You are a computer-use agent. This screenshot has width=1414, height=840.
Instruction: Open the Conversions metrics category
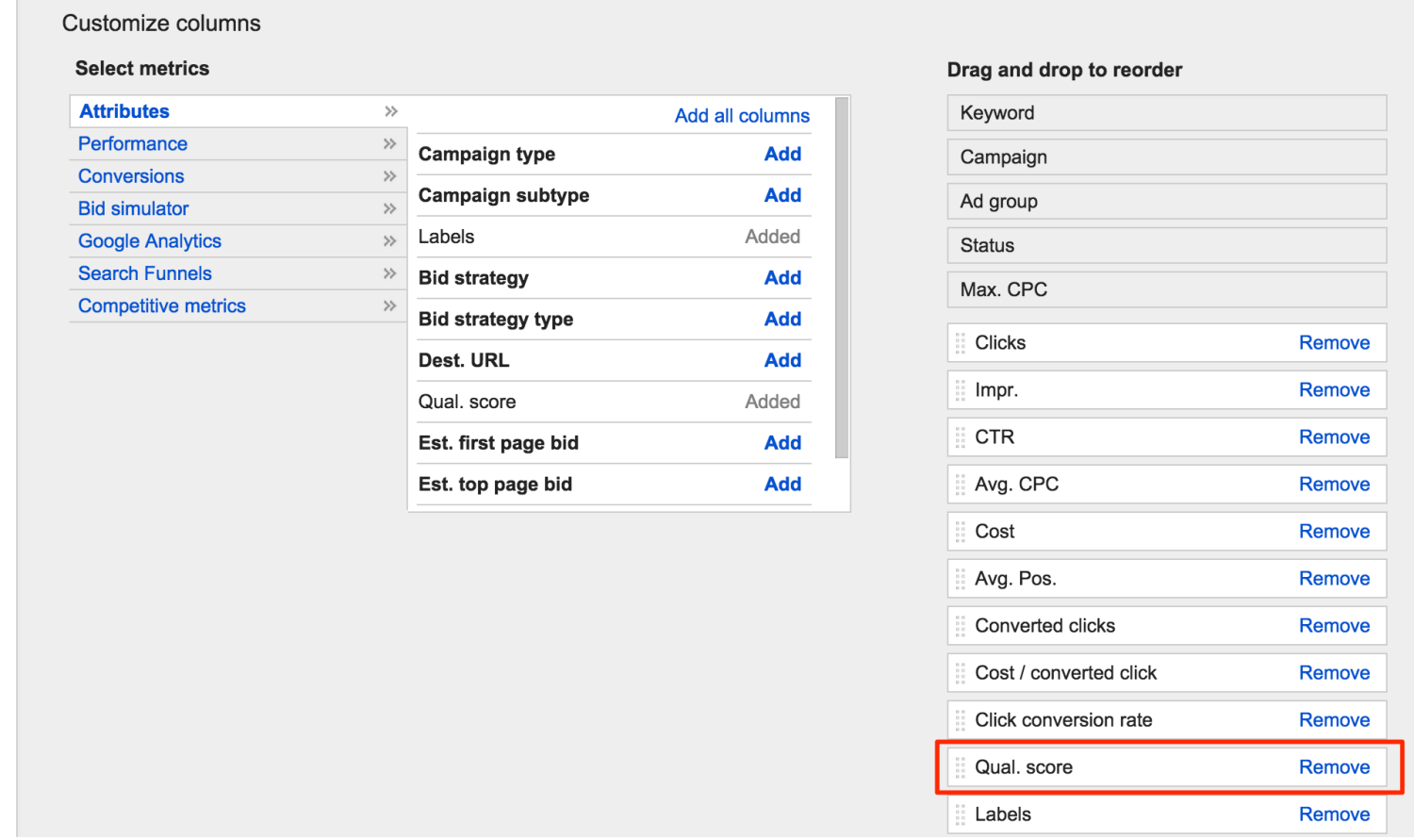point(131,176)
